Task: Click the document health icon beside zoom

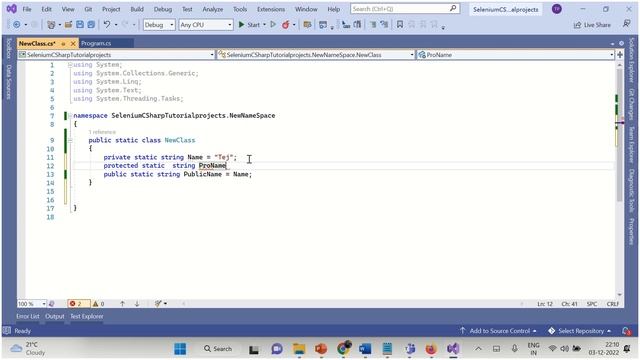Action: (52, 304)
